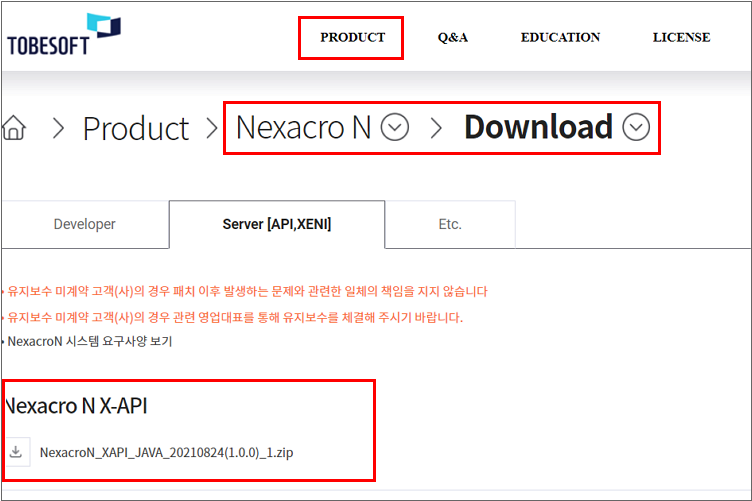
Task: Open the PRODUCT menu
Action: tap(352, 38)
